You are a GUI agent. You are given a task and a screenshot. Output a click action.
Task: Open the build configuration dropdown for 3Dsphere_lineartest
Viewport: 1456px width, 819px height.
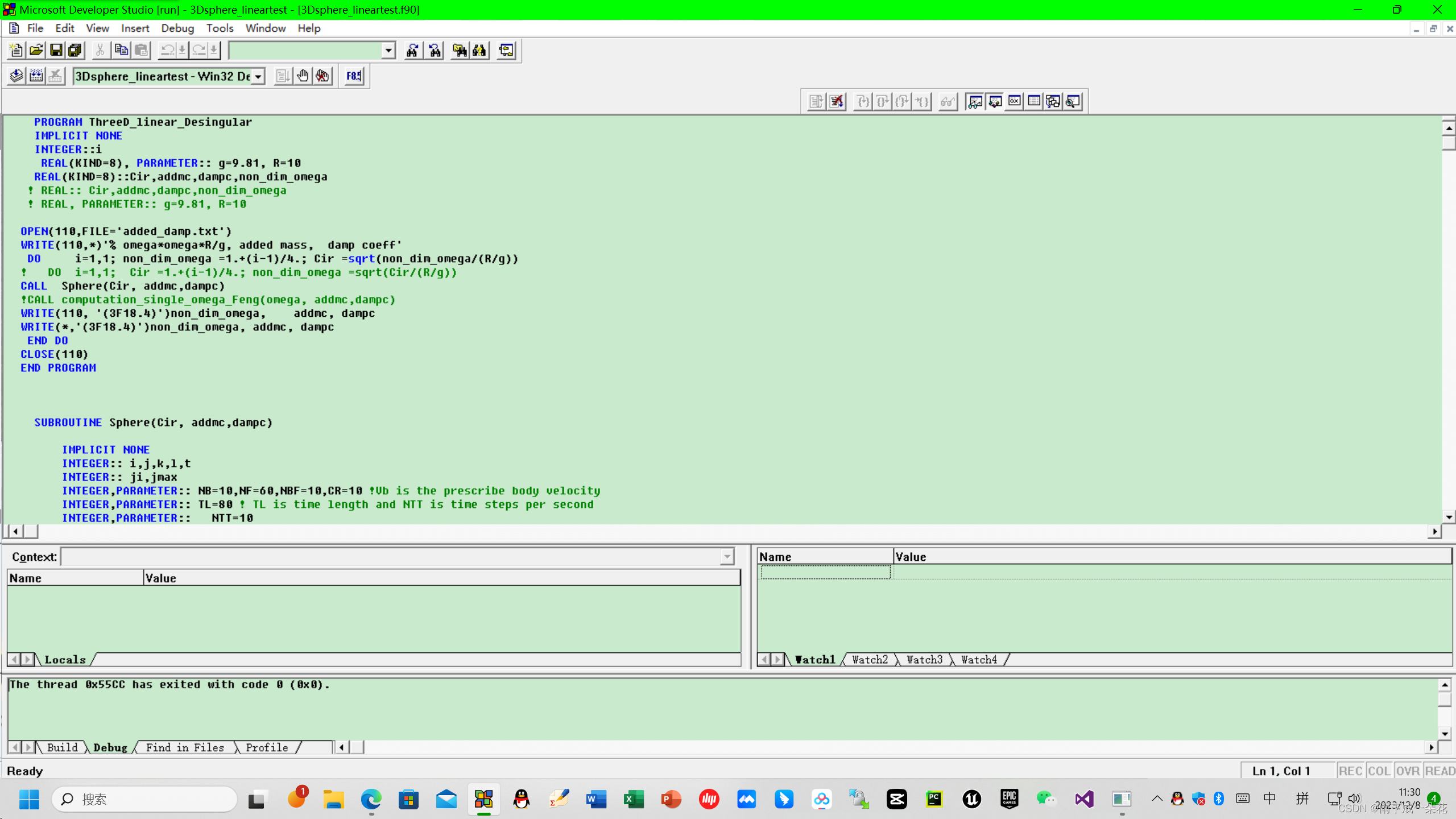coord(257,76)
